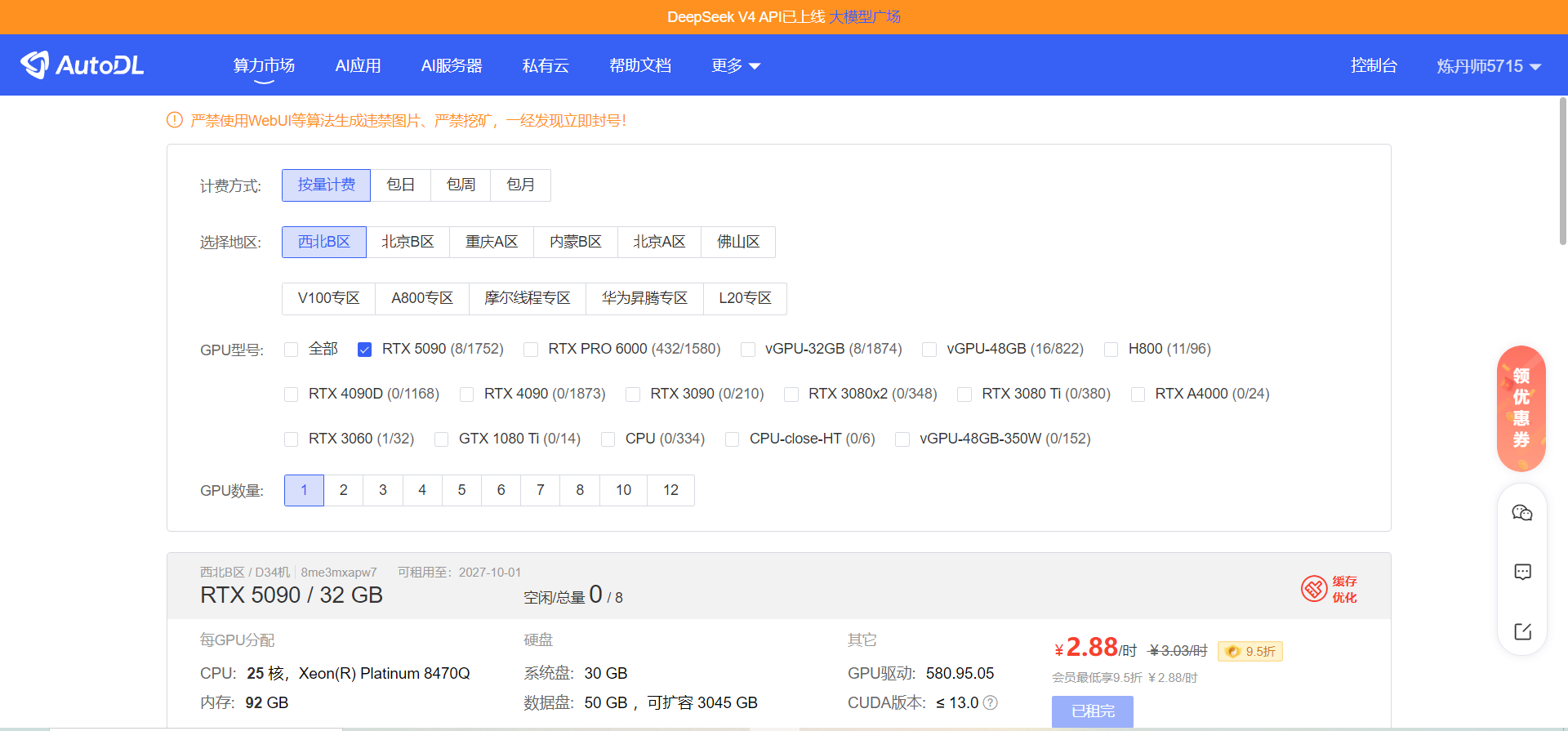Open the 私有云 nav item
The height and width of the screenshot is (731, 1568).
(546, 65)
